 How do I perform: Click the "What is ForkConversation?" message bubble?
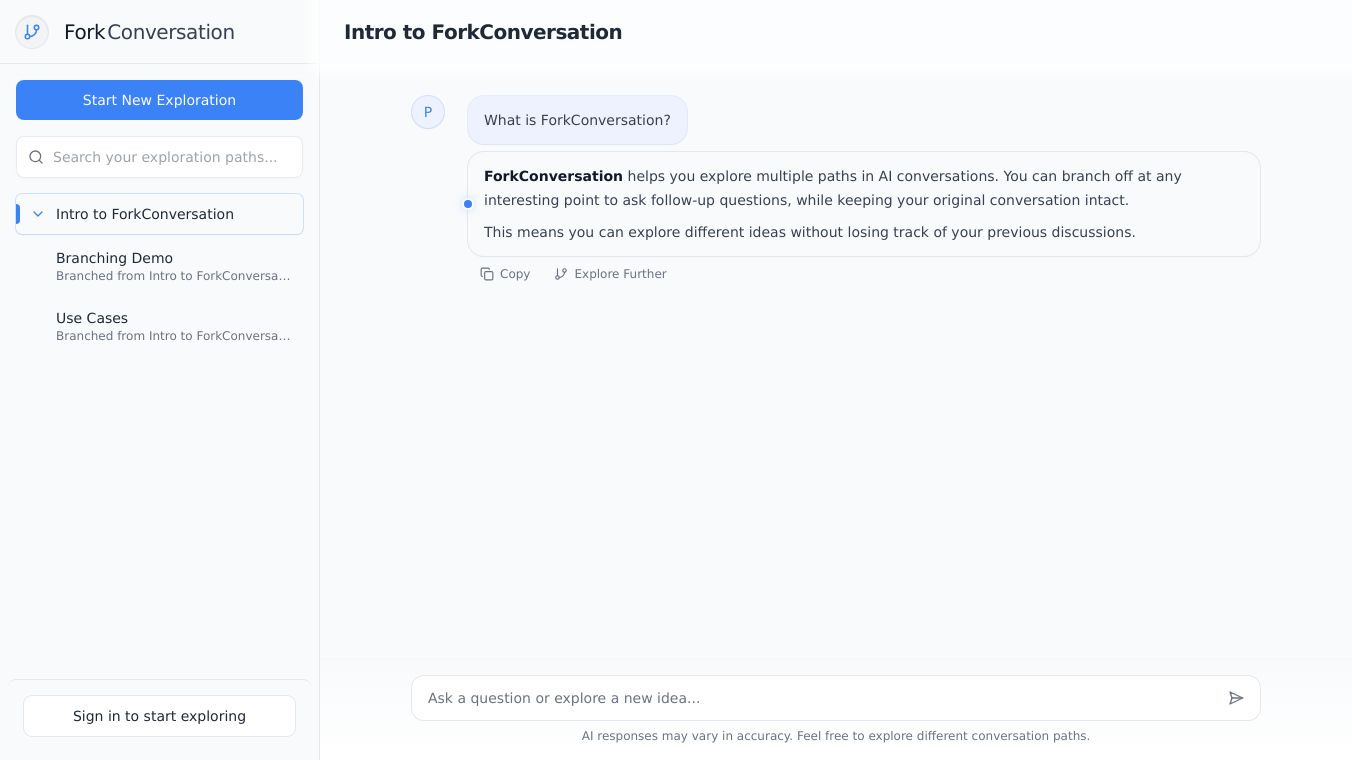[577, 120]
